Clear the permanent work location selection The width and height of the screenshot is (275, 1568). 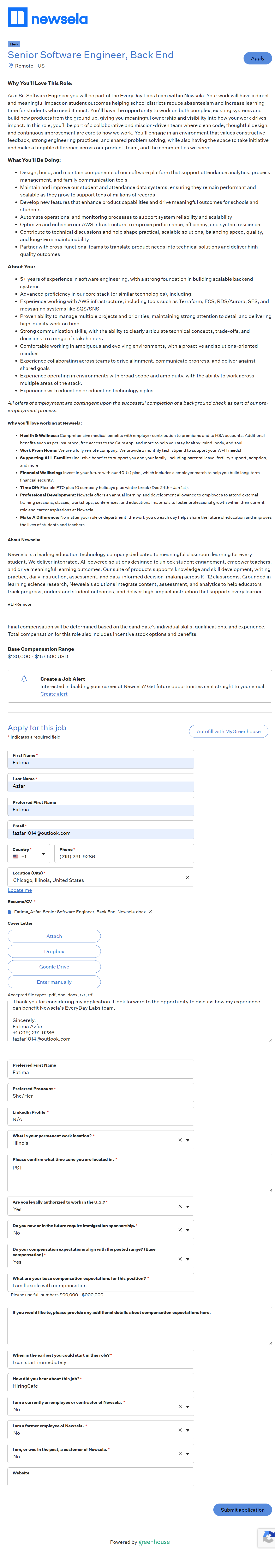click(x=180, y=1140)
